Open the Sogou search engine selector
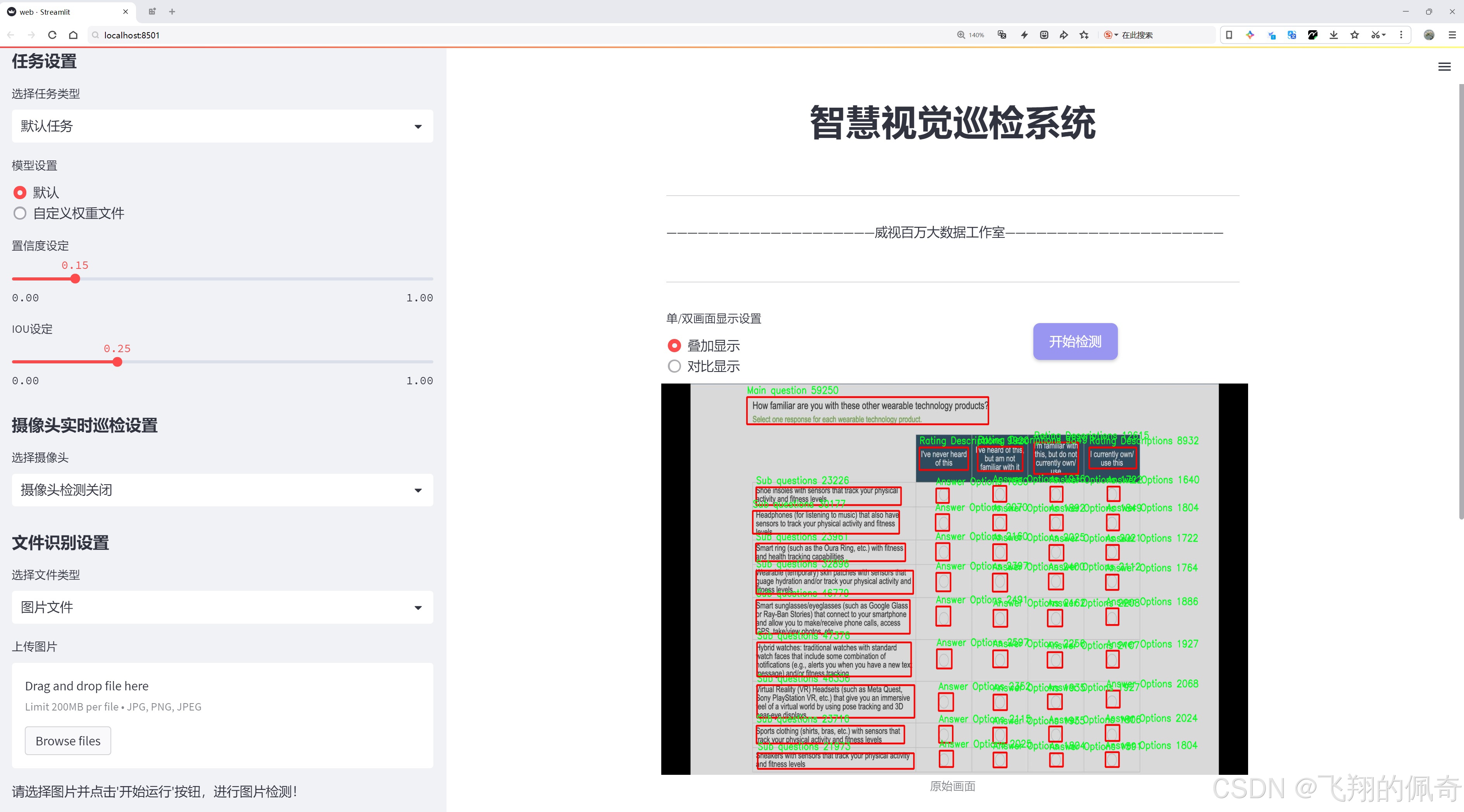 pos(1111,34)
